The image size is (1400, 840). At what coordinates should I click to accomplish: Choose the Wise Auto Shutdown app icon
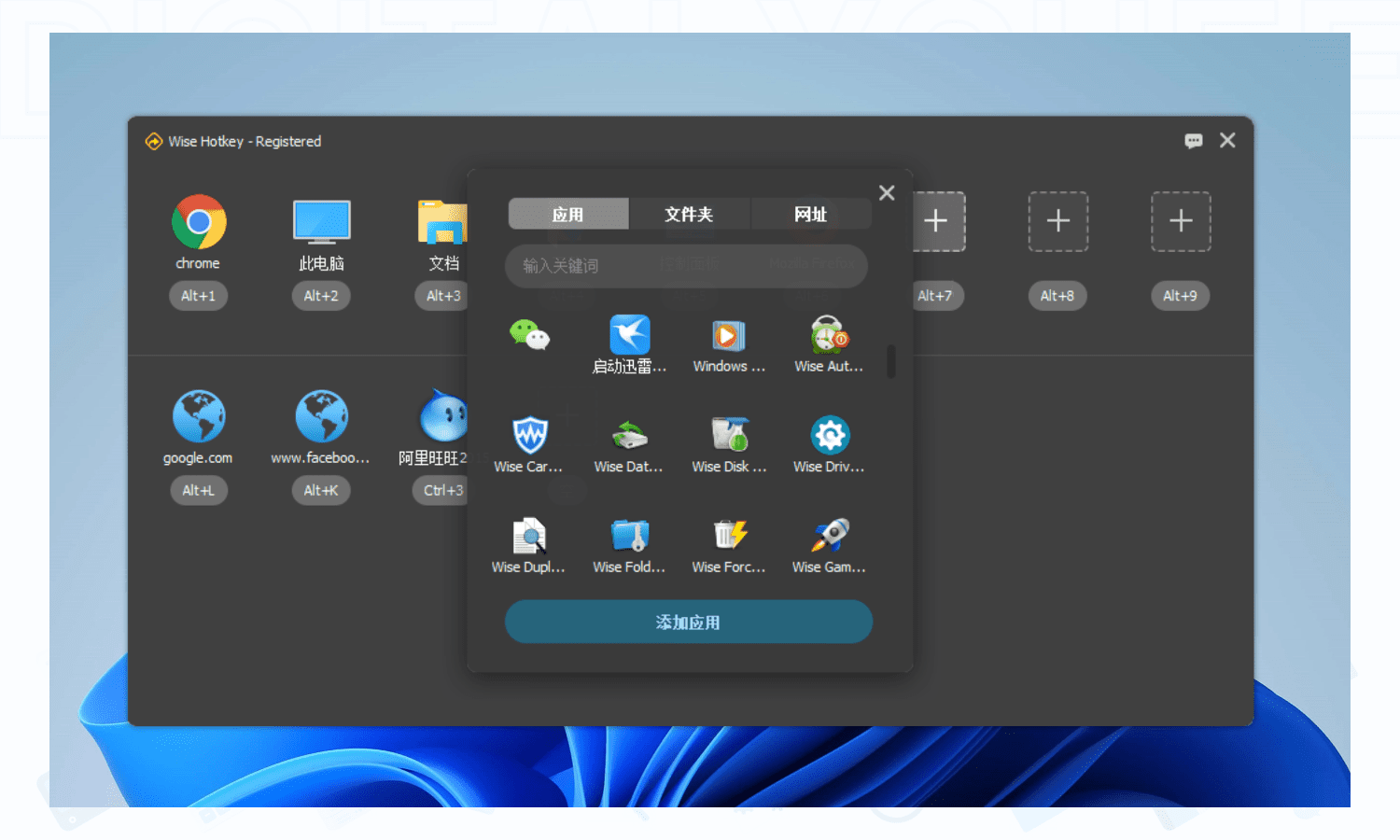pos(829,334)
